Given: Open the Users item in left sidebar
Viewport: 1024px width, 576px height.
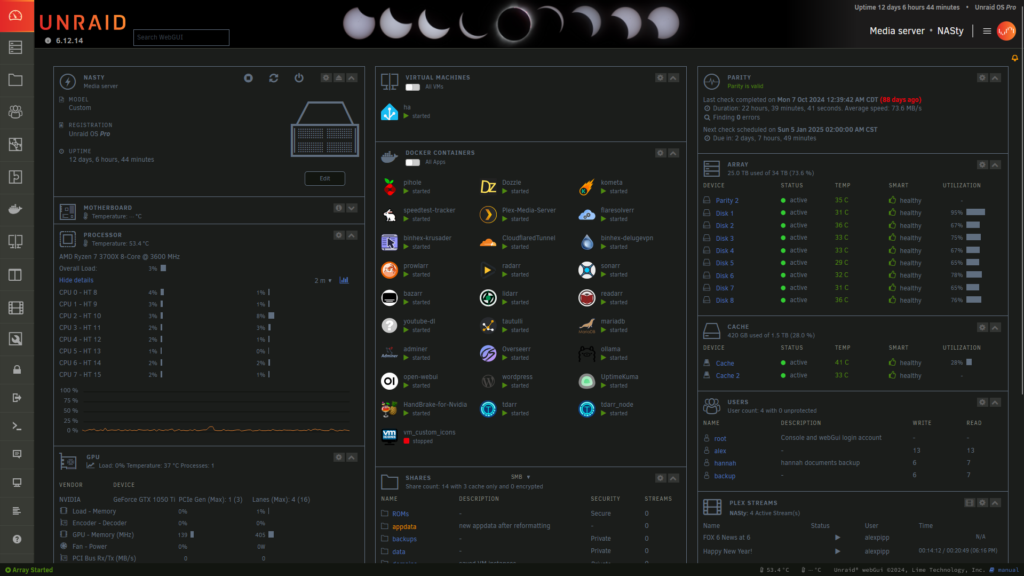Looking at the screenshot, I should point(16,112).
